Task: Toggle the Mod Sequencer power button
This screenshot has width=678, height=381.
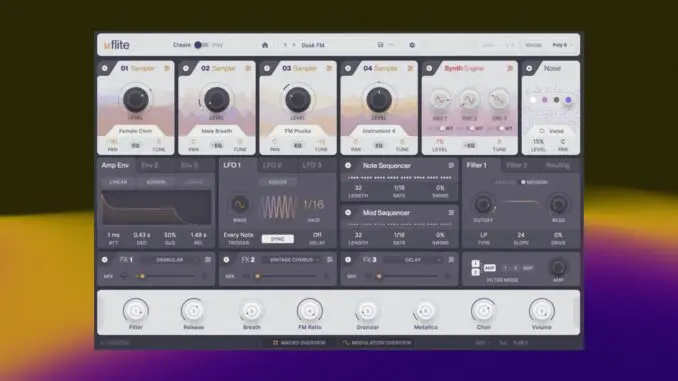Action: tap(348, 213)
